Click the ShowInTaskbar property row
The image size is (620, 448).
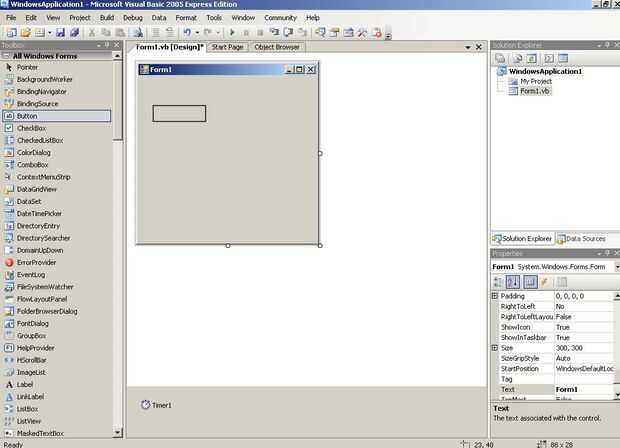(x=554, y=338)
